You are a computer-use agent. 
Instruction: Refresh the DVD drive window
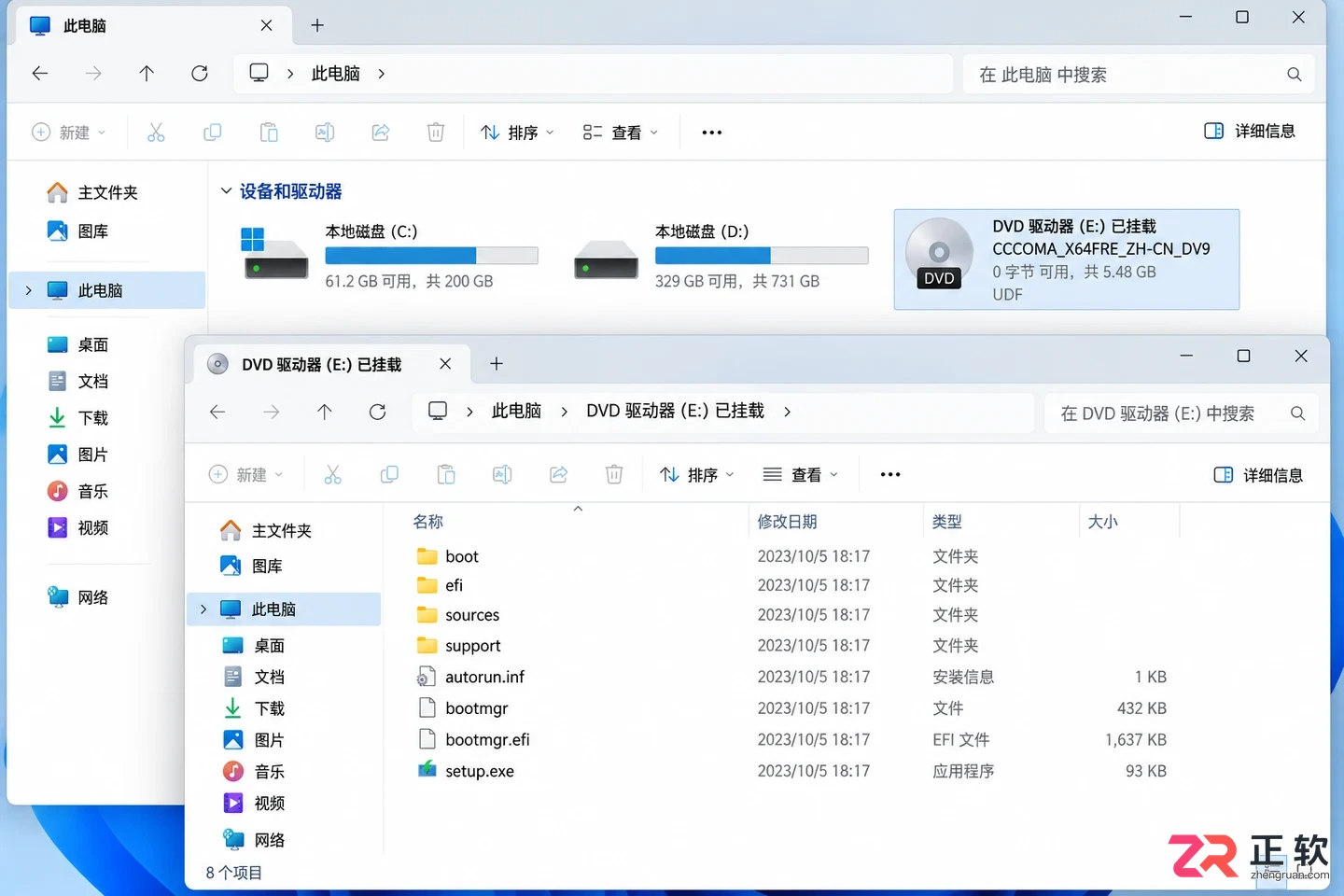[377, 412]
